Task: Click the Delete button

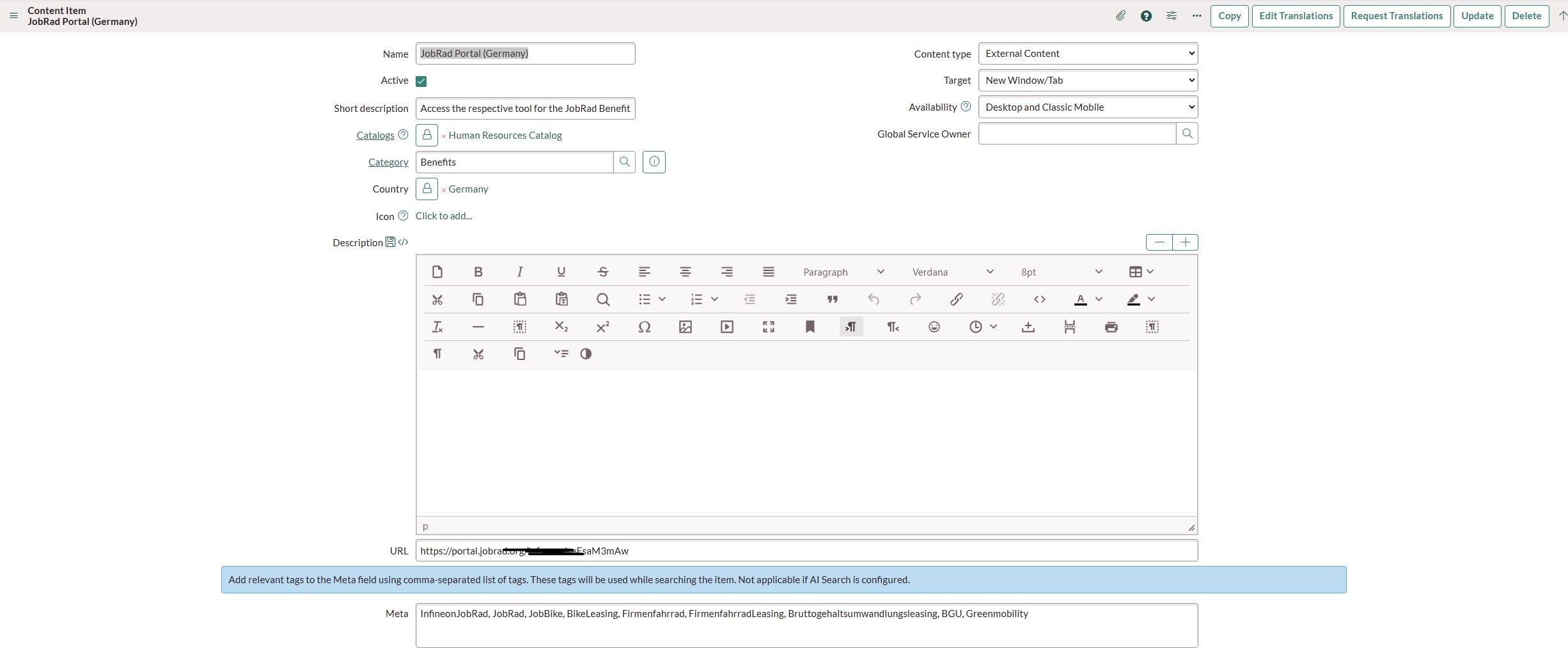Action: (x=1526, y=16)
